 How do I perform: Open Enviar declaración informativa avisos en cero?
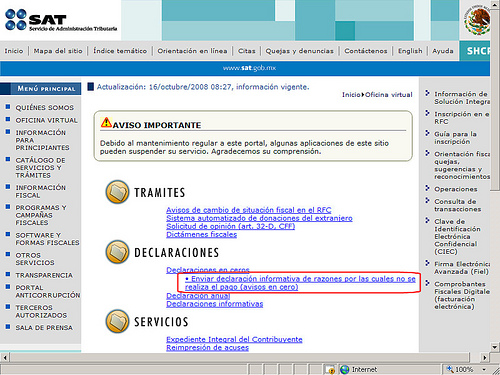[300, 283]
